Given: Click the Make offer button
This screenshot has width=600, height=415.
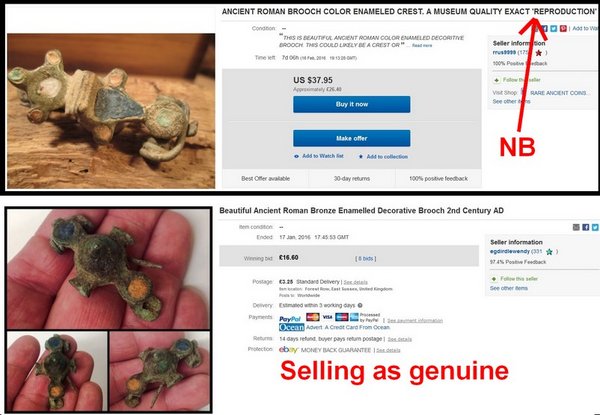Looking at the screenshot, I should pos(352,138).
